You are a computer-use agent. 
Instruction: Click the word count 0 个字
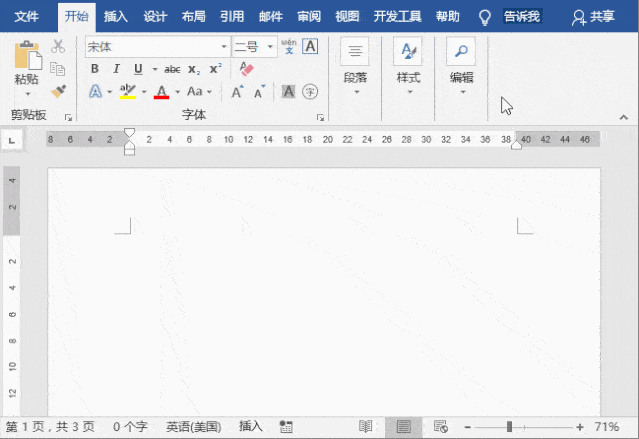[130, 427]
